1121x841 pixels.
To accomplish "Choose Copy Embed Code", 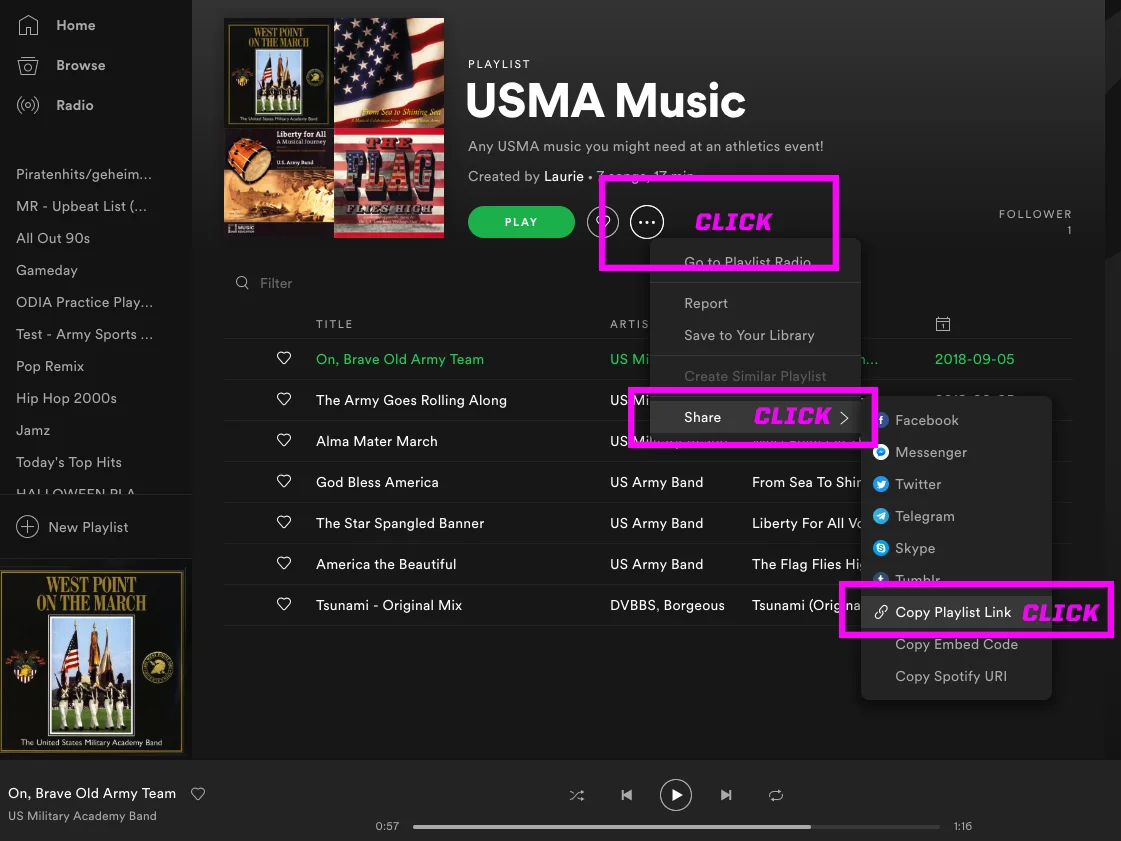I will (957, 644).
